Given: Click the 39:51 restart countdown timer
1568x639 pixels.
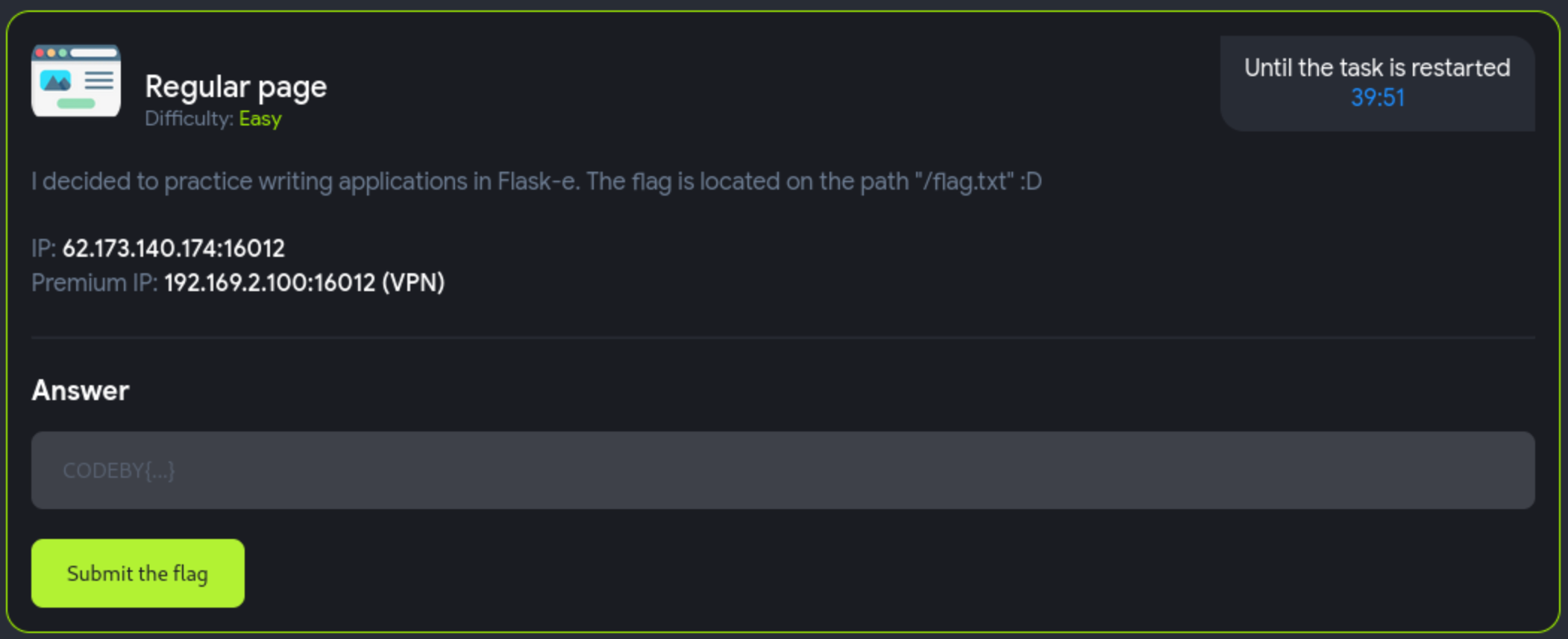Looking at the screenshot, I should pyautogui.click(x=1377, y=98).
